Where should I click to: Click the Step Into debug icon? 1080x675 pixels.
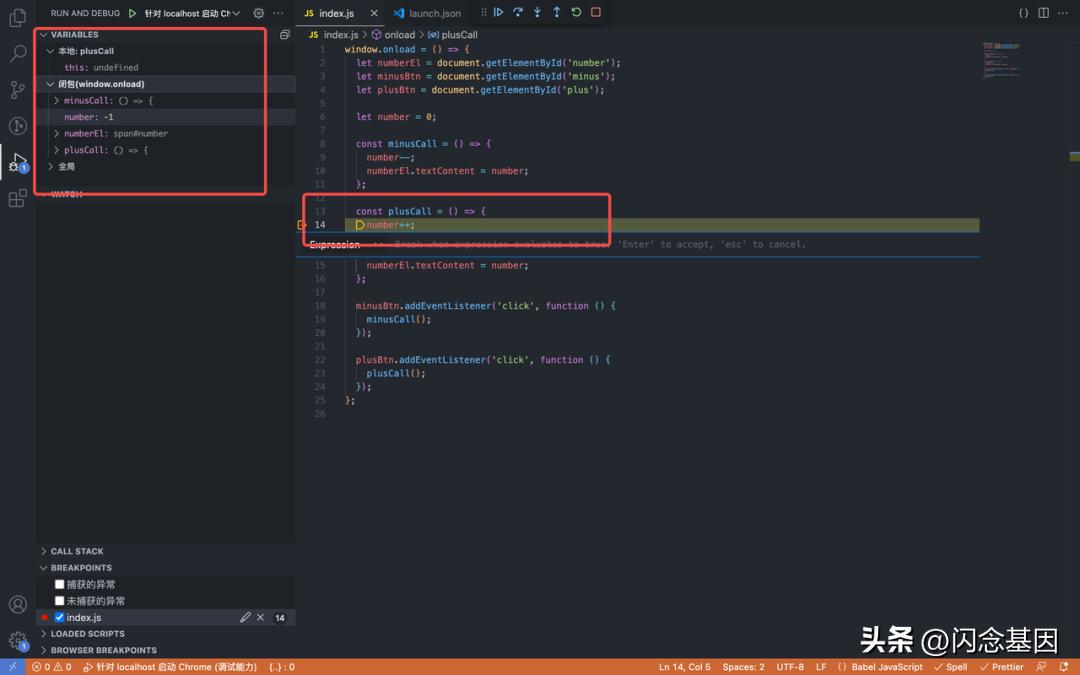tap(537, 13)
